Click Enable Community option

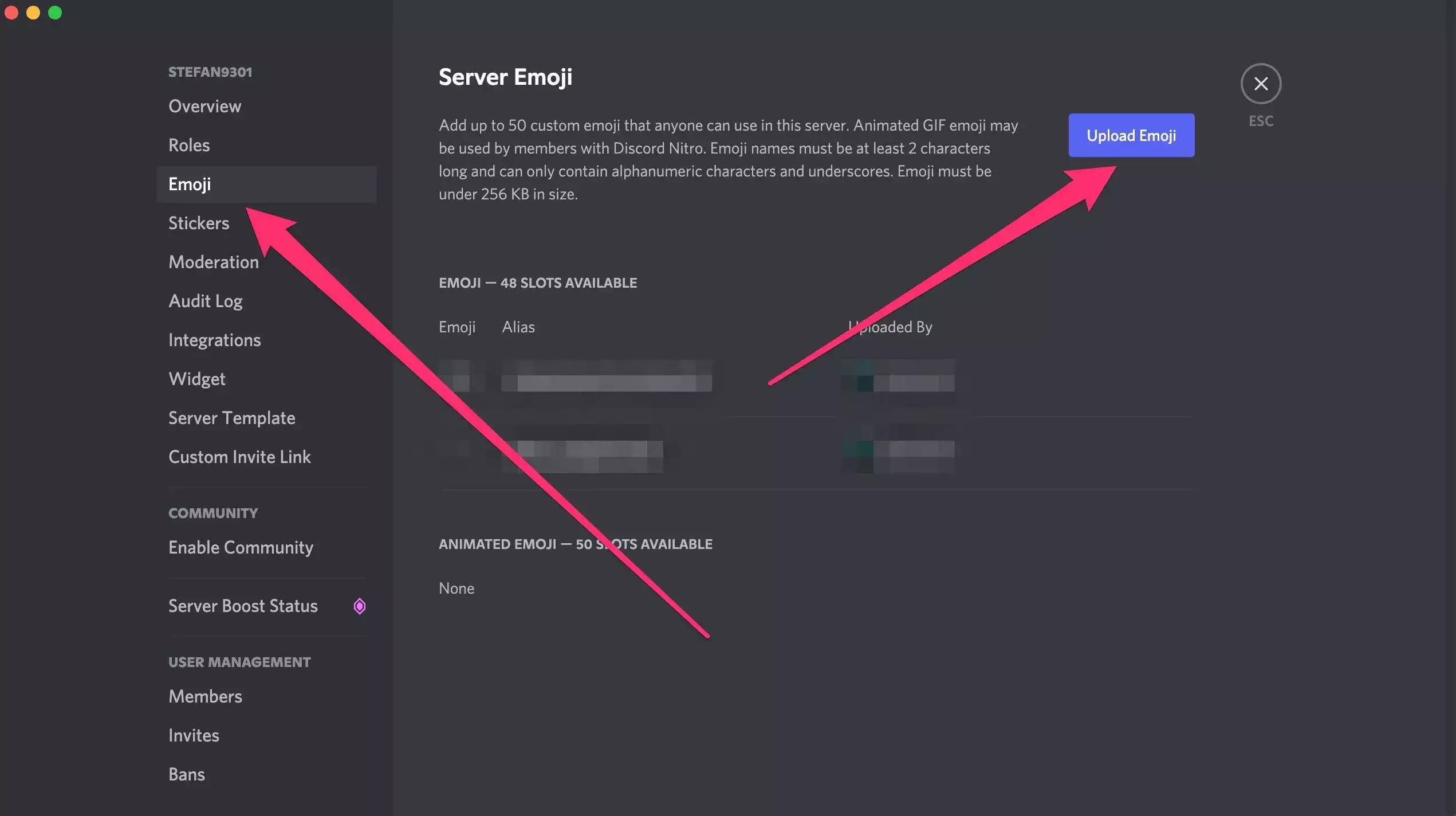click(x=241, y=547)
